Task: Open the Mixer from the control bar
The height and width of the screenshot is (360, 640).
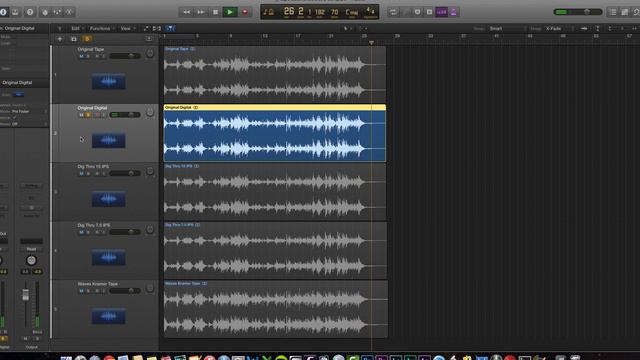Action: coord(57,12)
